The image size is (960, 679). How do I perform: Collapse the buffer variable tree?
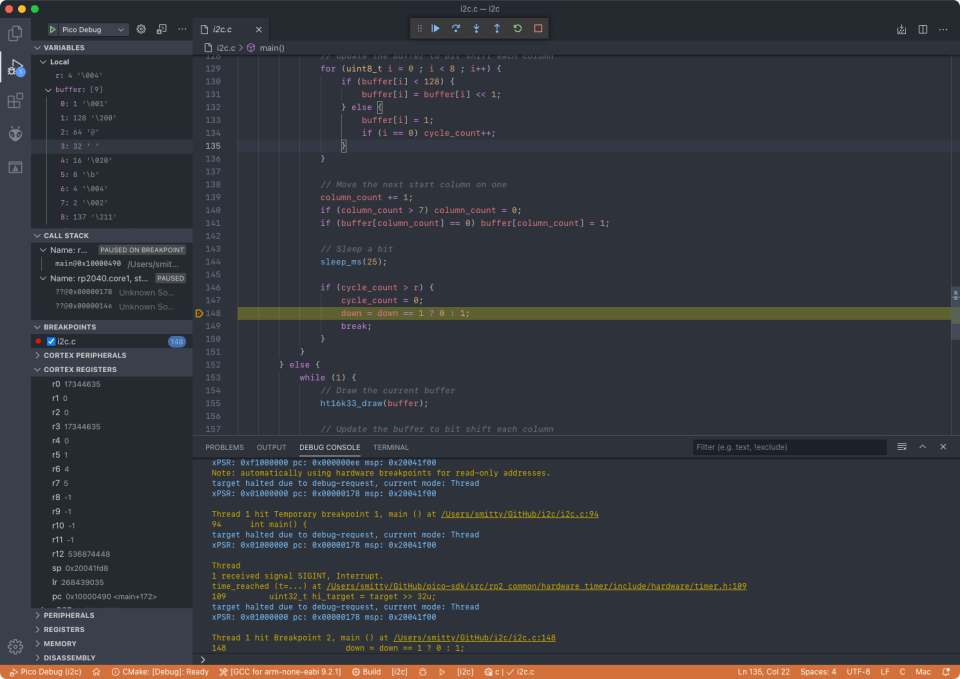tap(47, 89)
